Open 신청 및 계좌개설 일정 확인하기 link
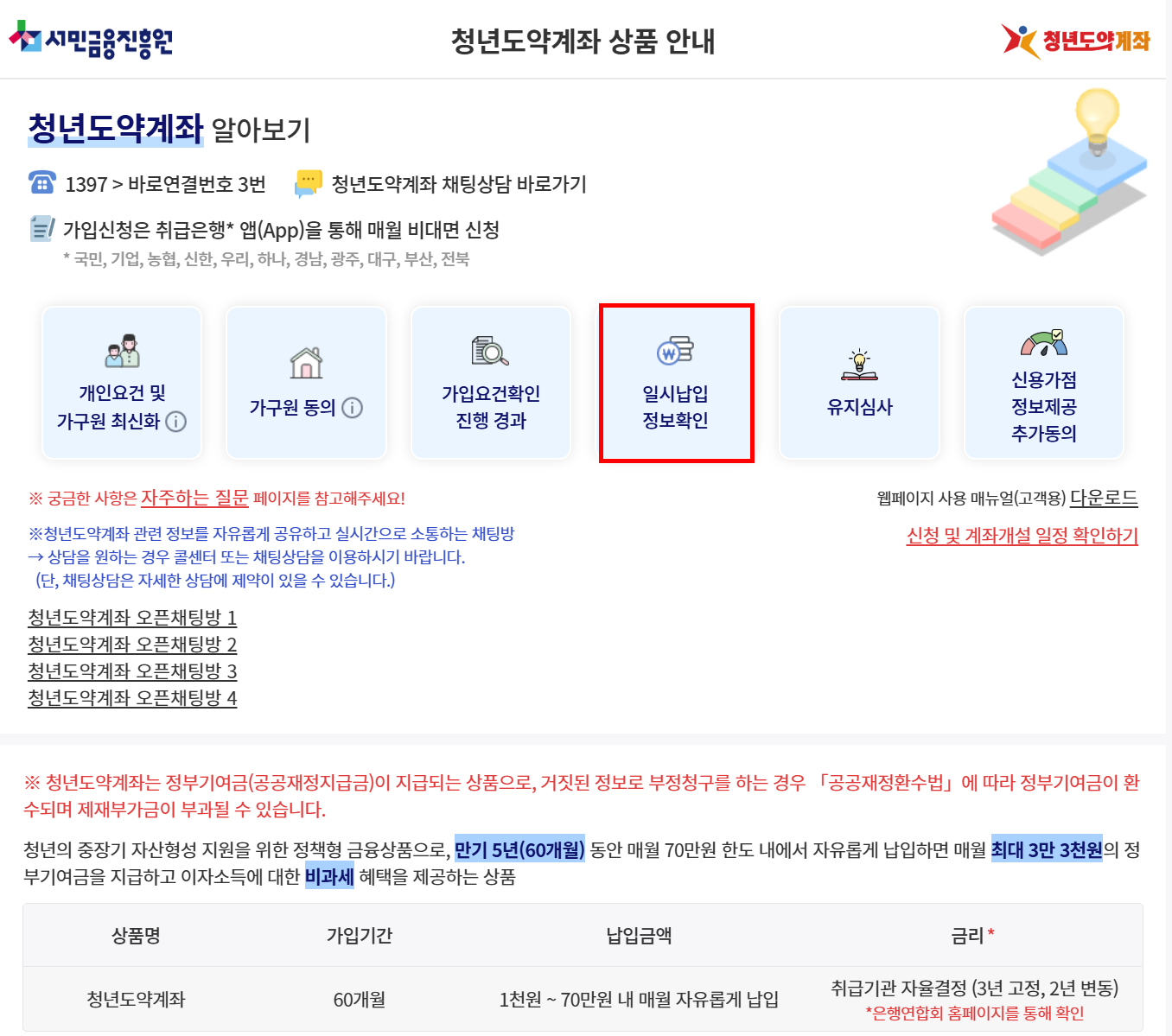1172x1036 pixels. [1022, 536]
